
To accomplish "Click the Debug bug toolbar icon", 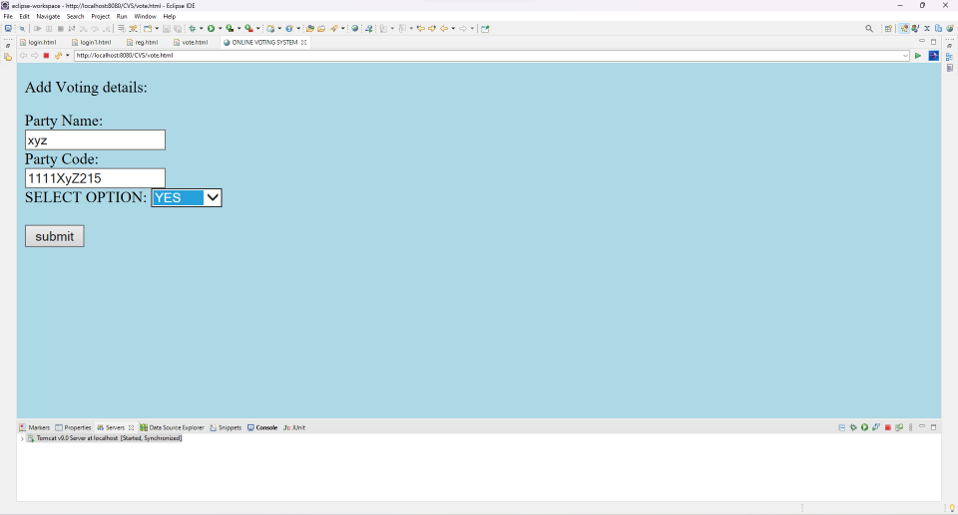I will [192, 28].
